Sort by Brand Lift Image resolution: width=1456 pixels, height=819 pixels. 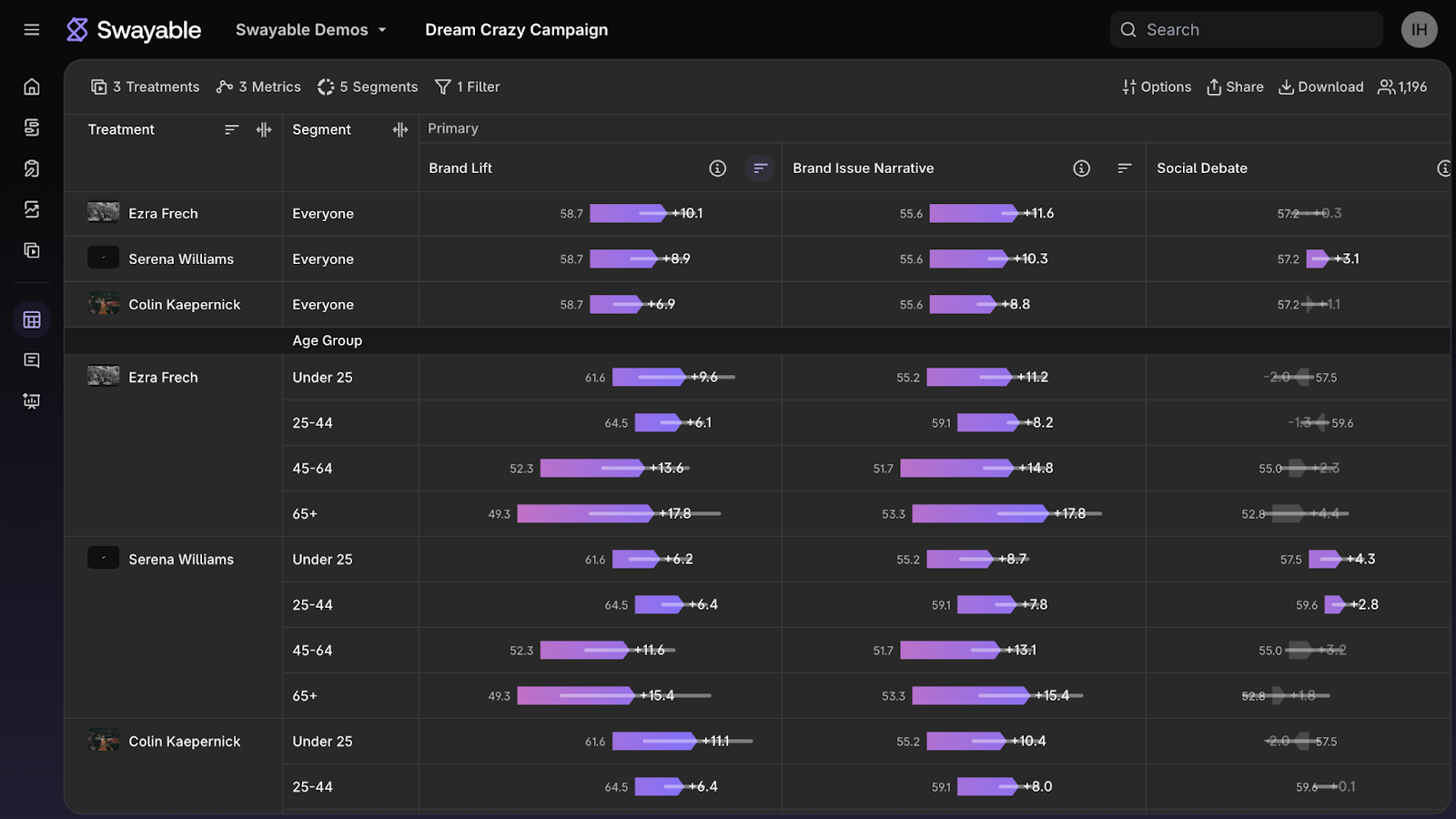click(760, 168)
